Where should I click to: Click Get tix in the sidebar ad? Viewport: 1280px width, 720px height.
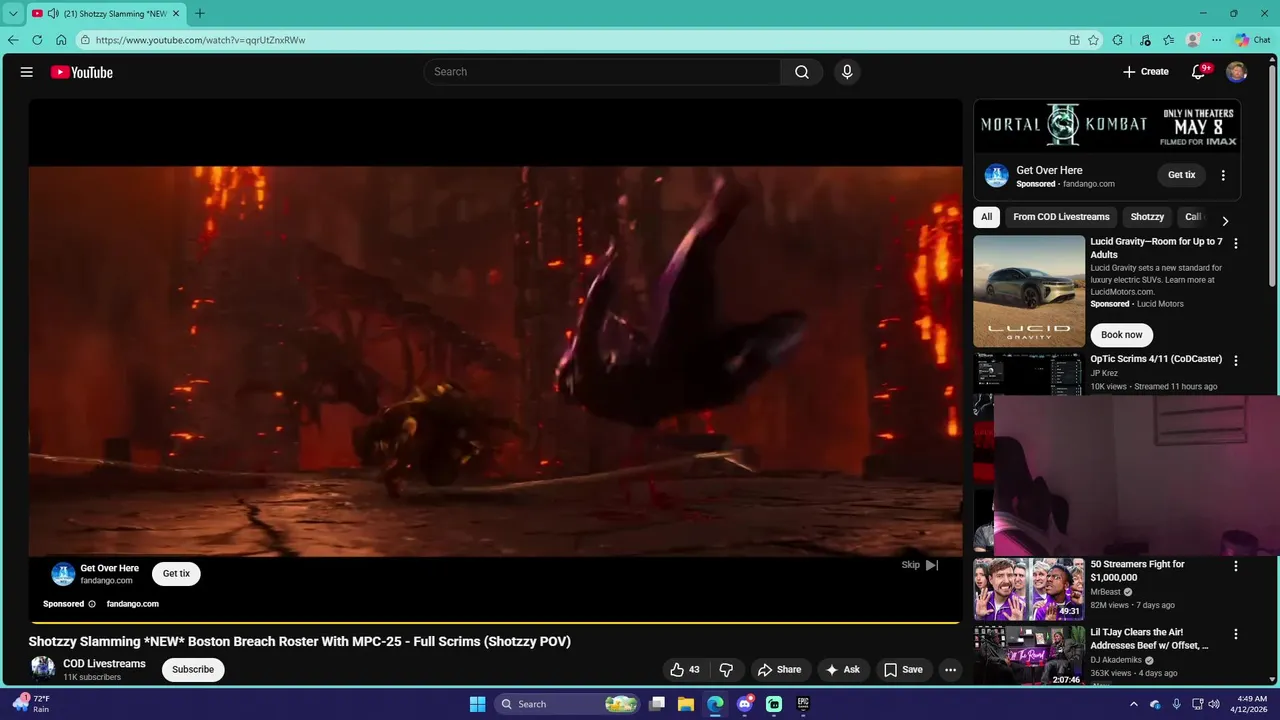(1182, 175)
